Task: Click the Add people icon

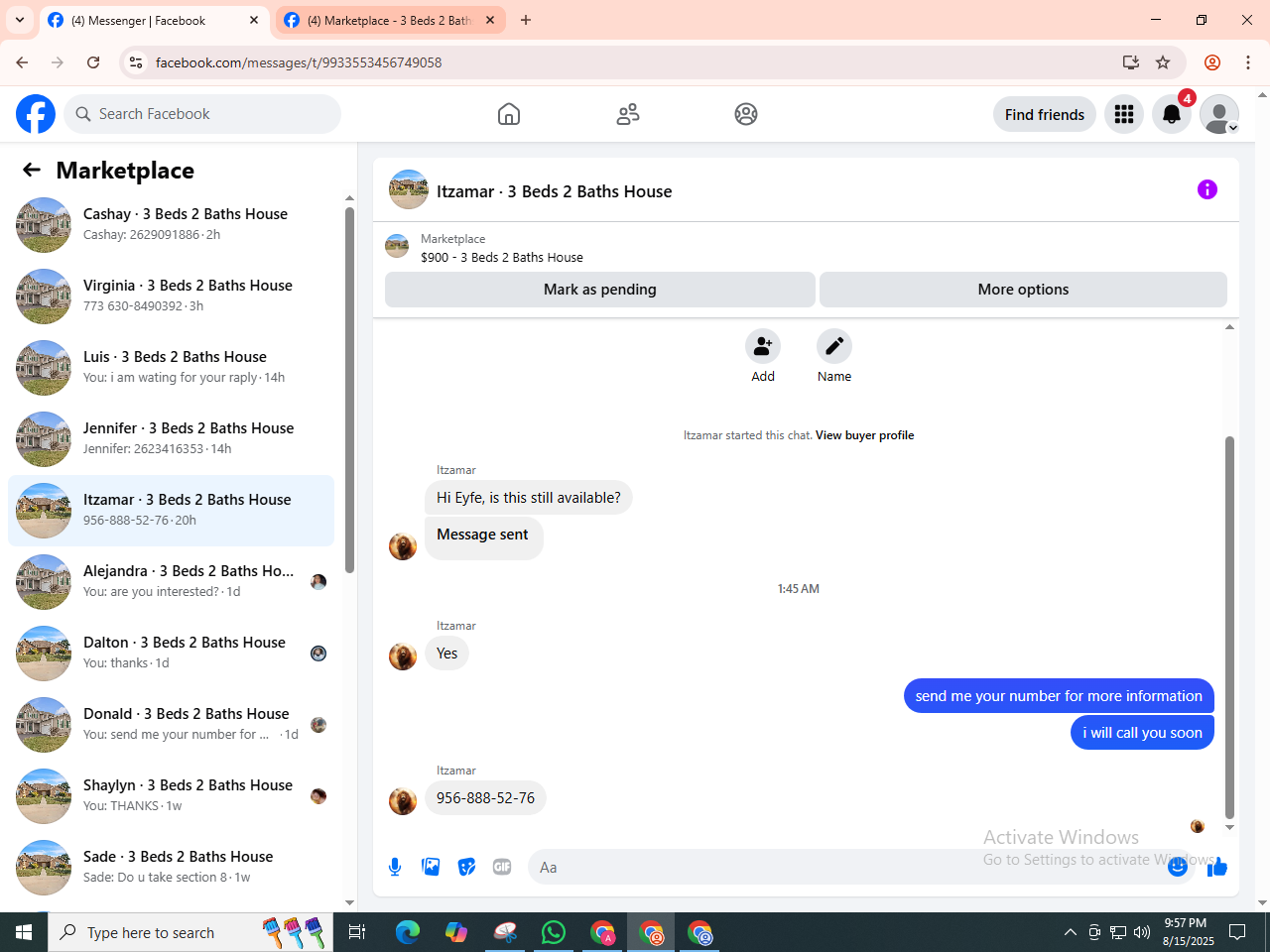Action: (x=763, y=346)
